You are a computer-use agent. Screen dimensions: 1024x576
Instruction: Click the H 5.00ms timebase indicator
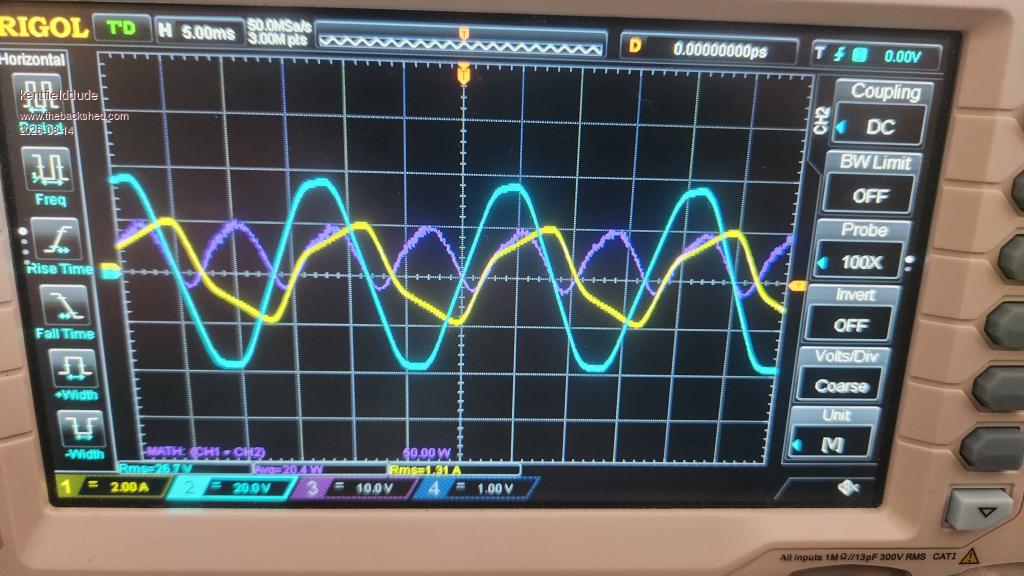click(198, 31)
